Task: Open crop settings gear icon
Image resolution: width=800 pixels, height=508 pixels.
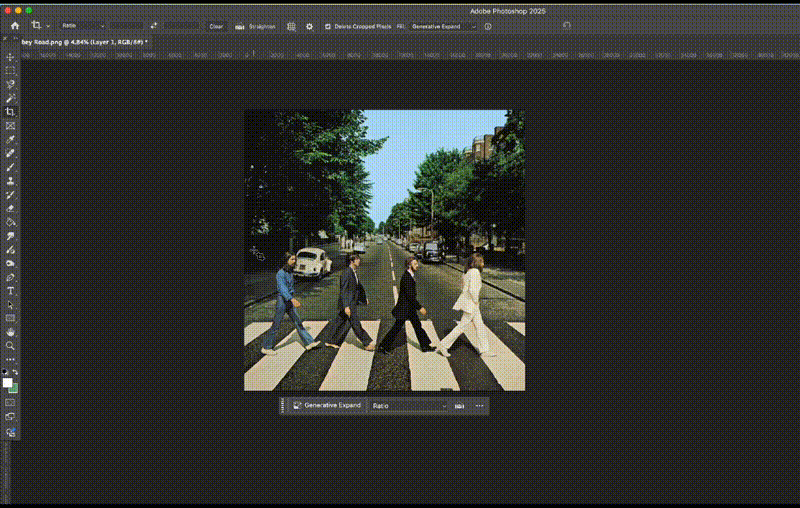Action: (x=309, y=26)
